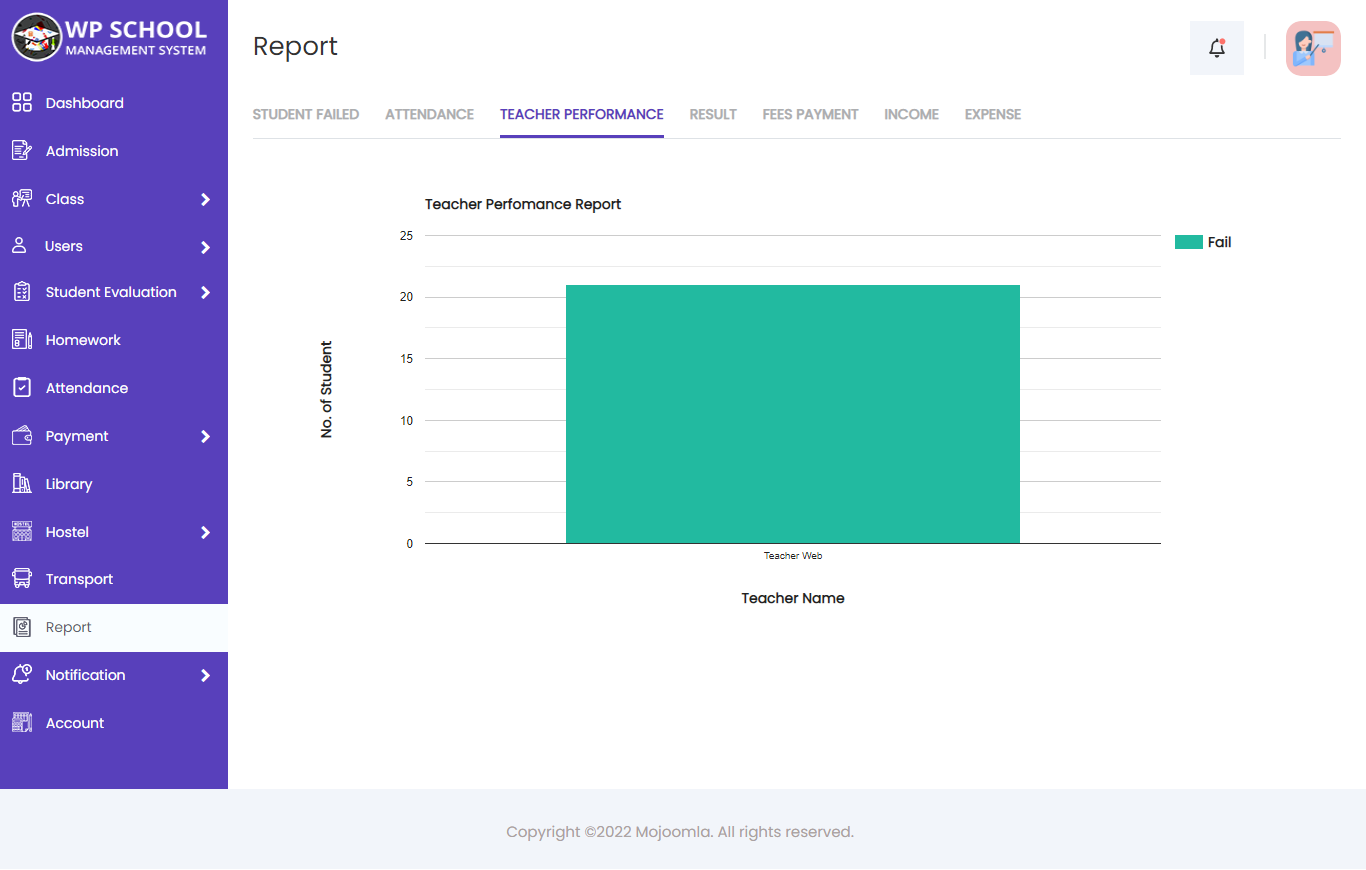This screenshot has width=1366, height=870.
Task: Open the Fees Payment tab
Action: click(x=810, y=114)
